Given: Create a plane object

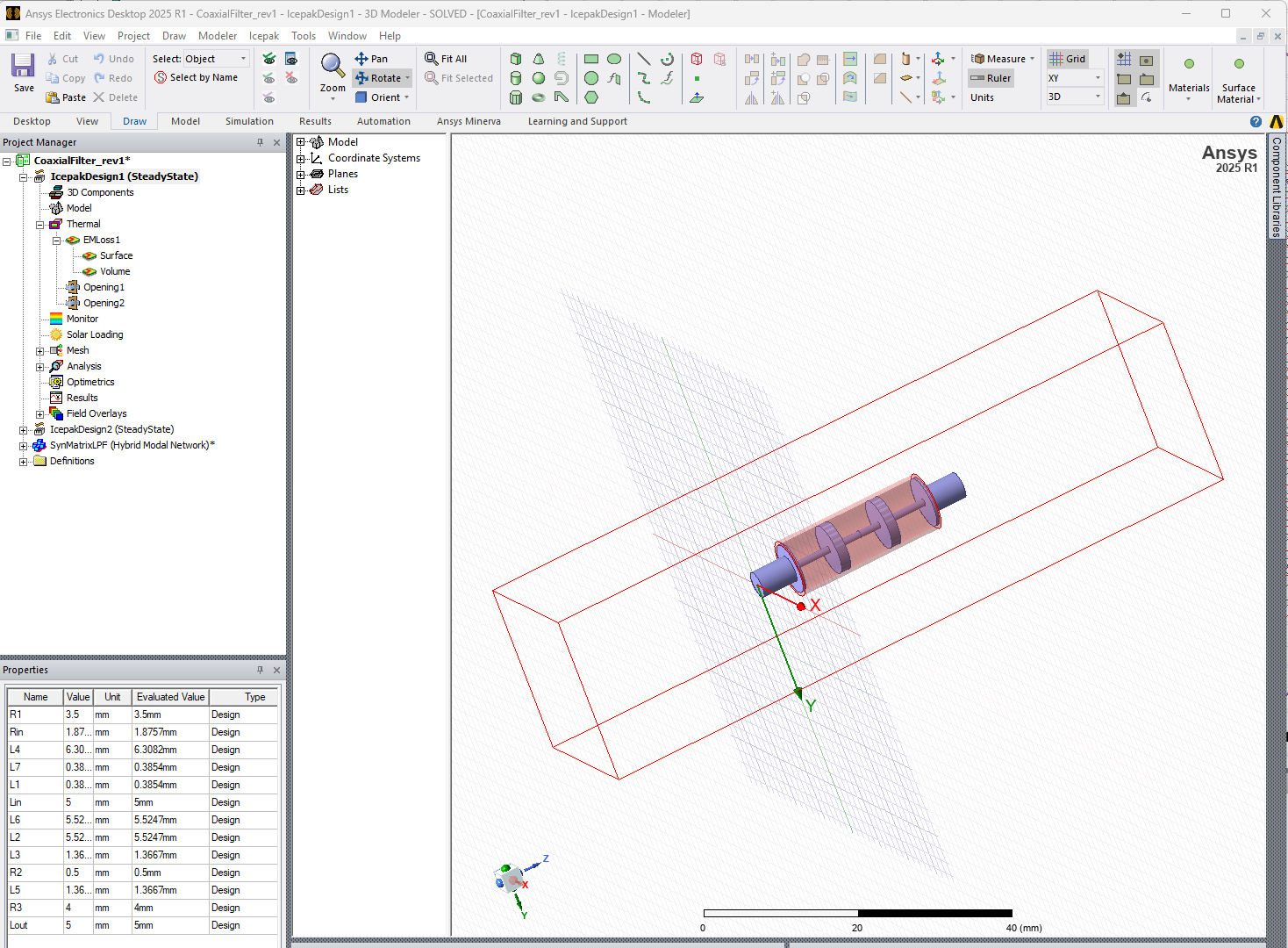Looking at the screenshot, I should (x=697, y=97).
